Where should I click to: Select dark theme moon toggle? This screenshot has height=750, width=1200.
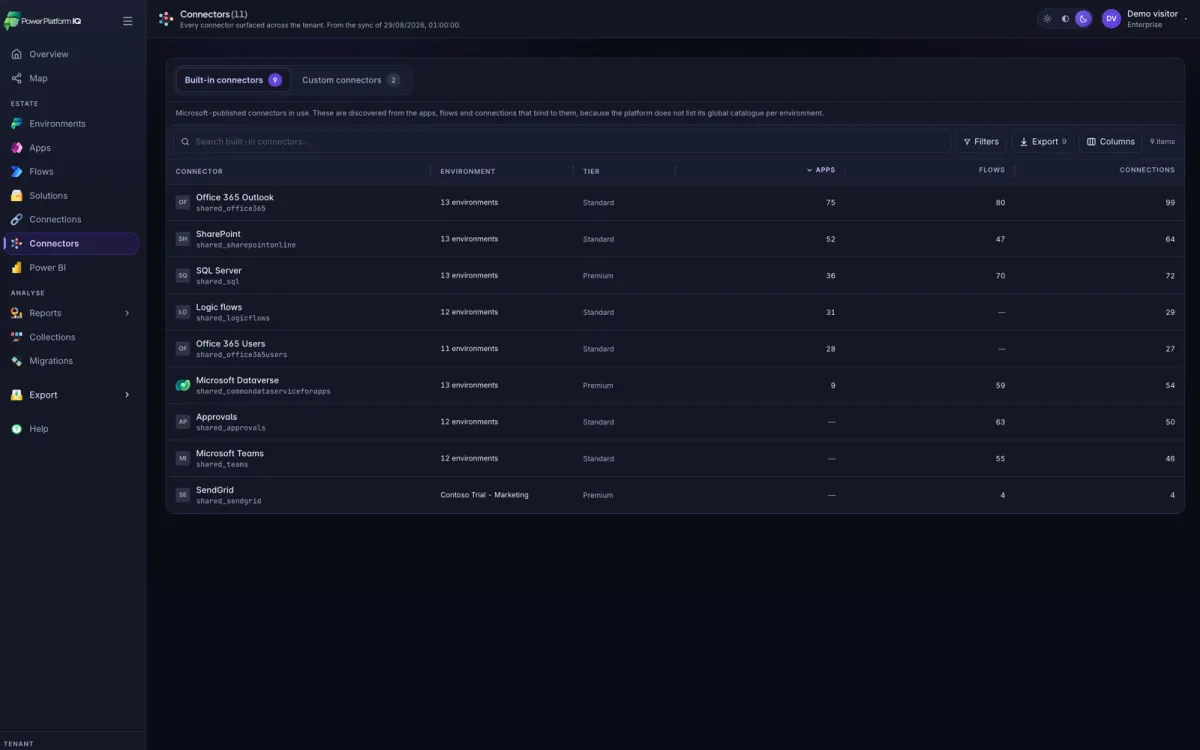(1083, 19)
